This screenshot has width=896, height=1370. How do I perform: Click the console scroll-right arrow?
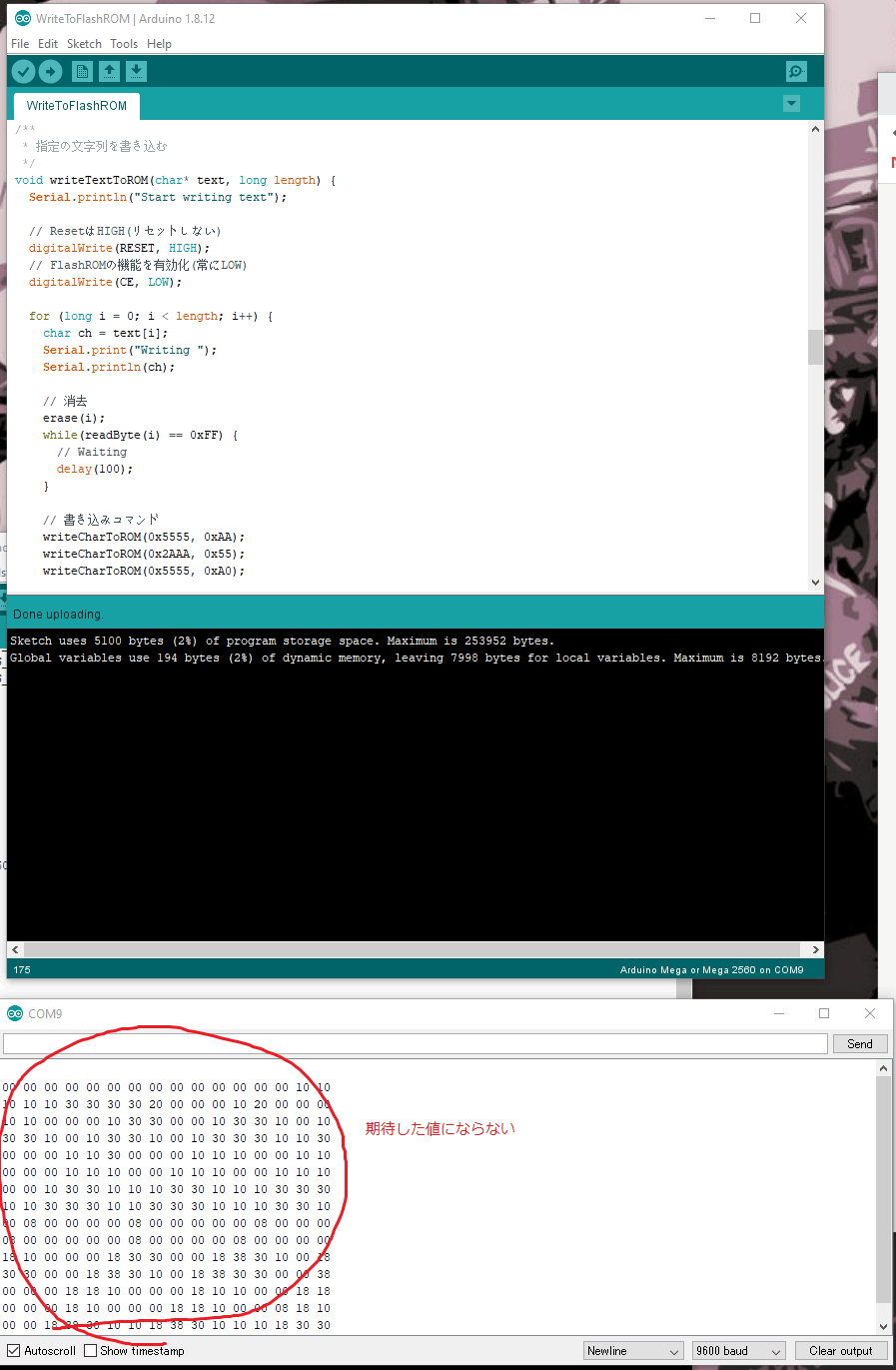pos(815,950)
